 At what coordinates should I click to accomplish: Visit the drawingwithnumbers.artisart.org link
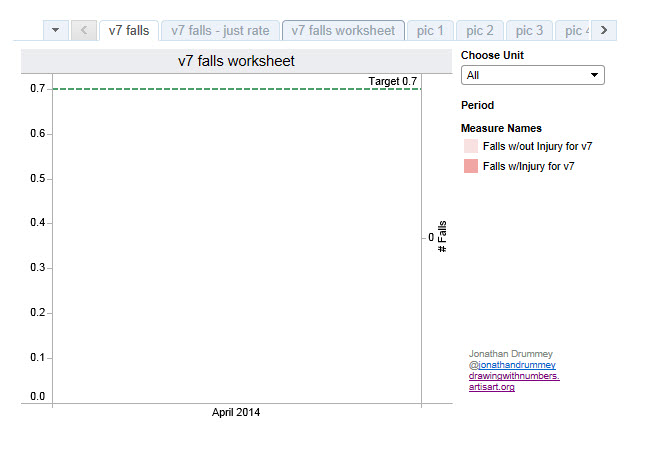[x=514, y=381]
